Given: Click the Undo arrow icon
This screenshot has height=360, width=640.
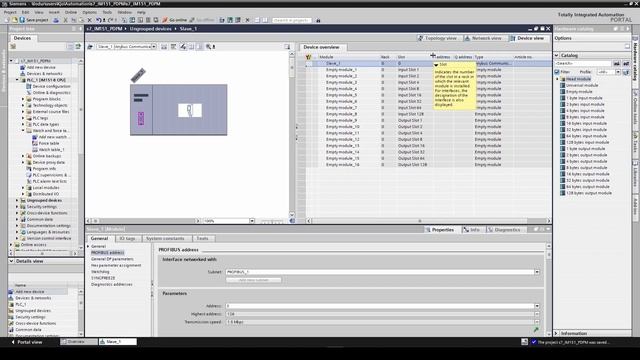Looking at the screenshot, I should [x=98, y=20].
